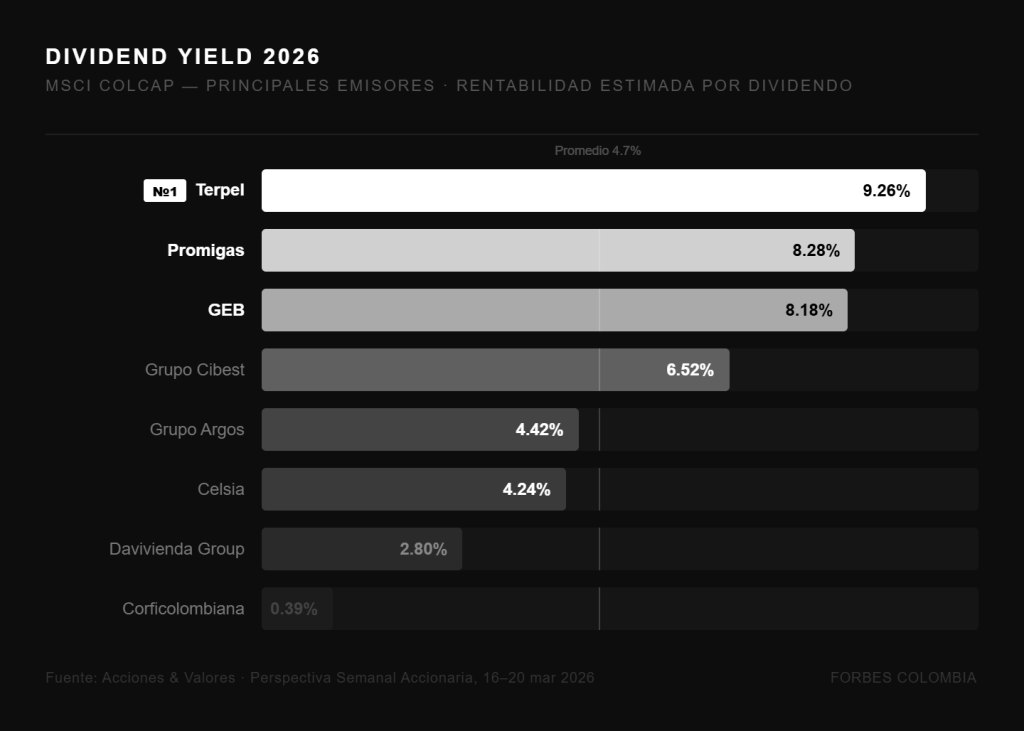The width and height of the screenshot is (1024, 731).
Task: Click the Promigas 8.28% bar
Action: (x=557, y=250)
